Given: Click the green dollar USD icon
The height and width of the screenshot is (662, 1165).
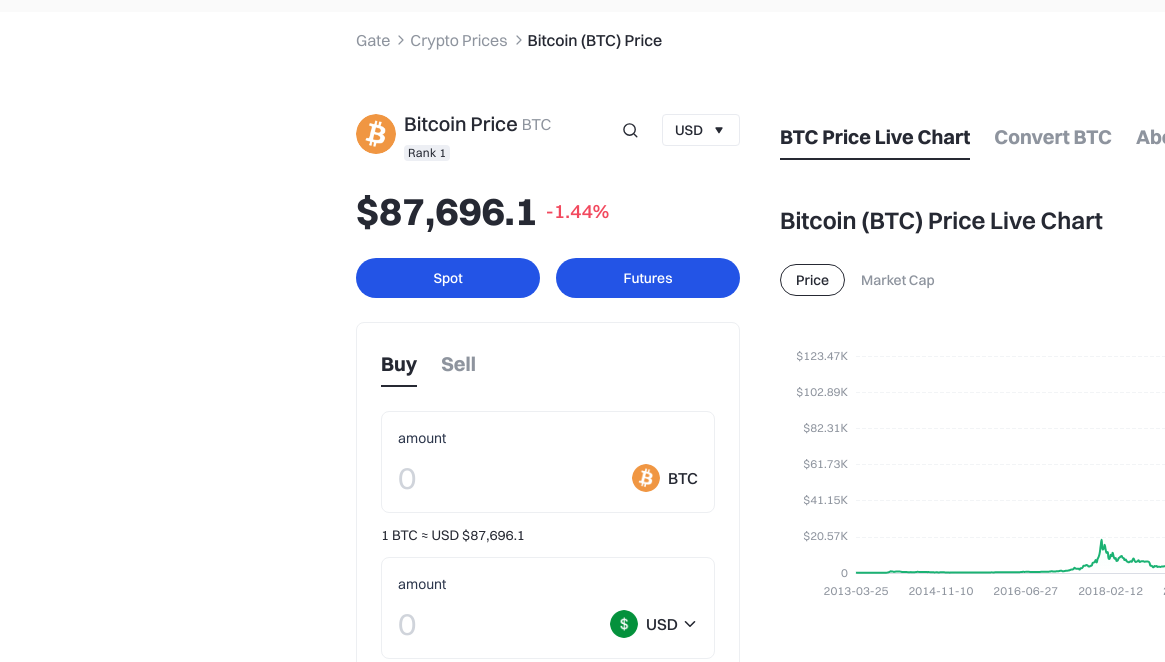Looking at the screenshot, I should [623, 624].
